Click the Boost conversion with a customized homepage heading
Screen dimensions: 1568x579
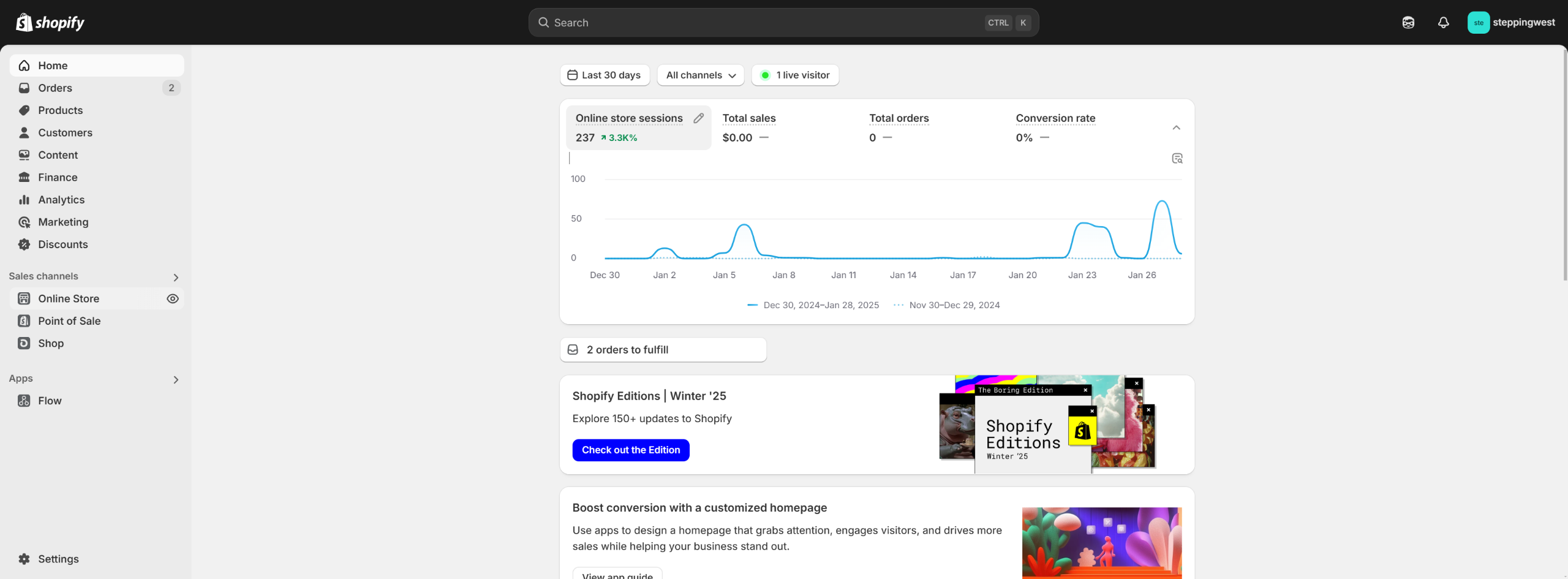click(x=699, y=508)
